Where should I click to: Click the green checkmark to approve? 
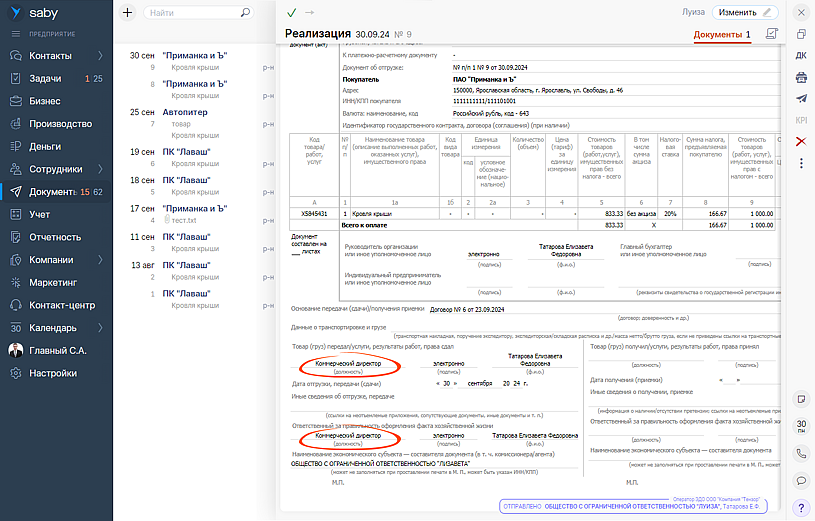pyautogui.click(x=291, y=13)
